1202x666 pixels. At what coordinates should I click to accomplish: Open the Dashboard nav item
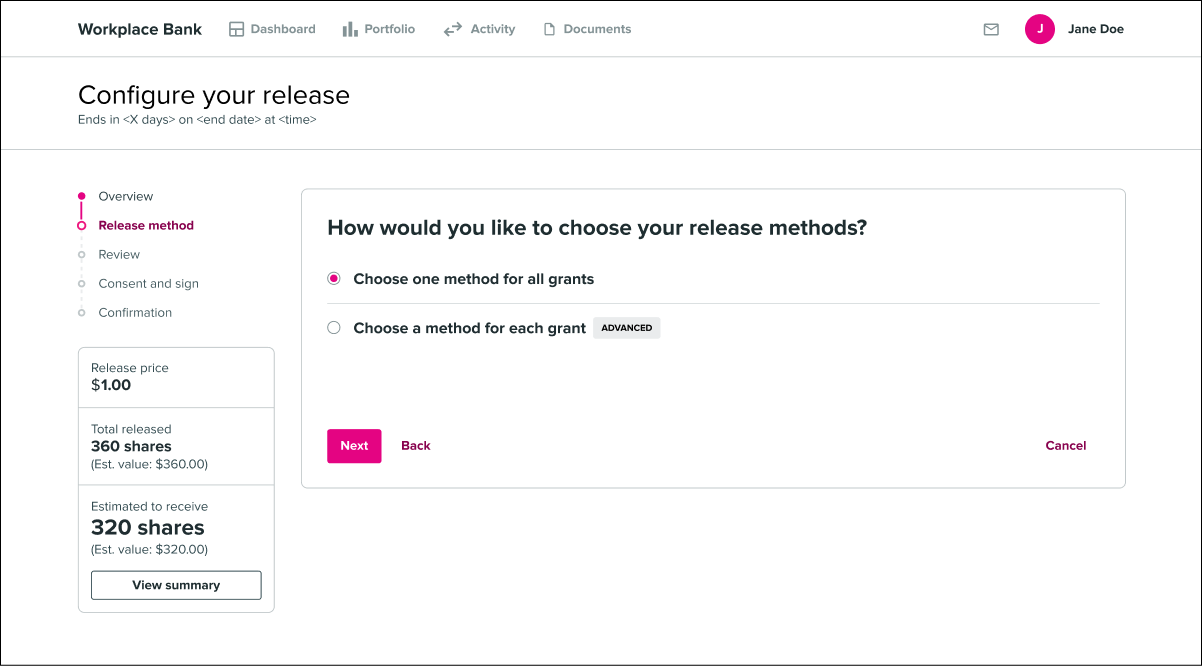[272, 29]
